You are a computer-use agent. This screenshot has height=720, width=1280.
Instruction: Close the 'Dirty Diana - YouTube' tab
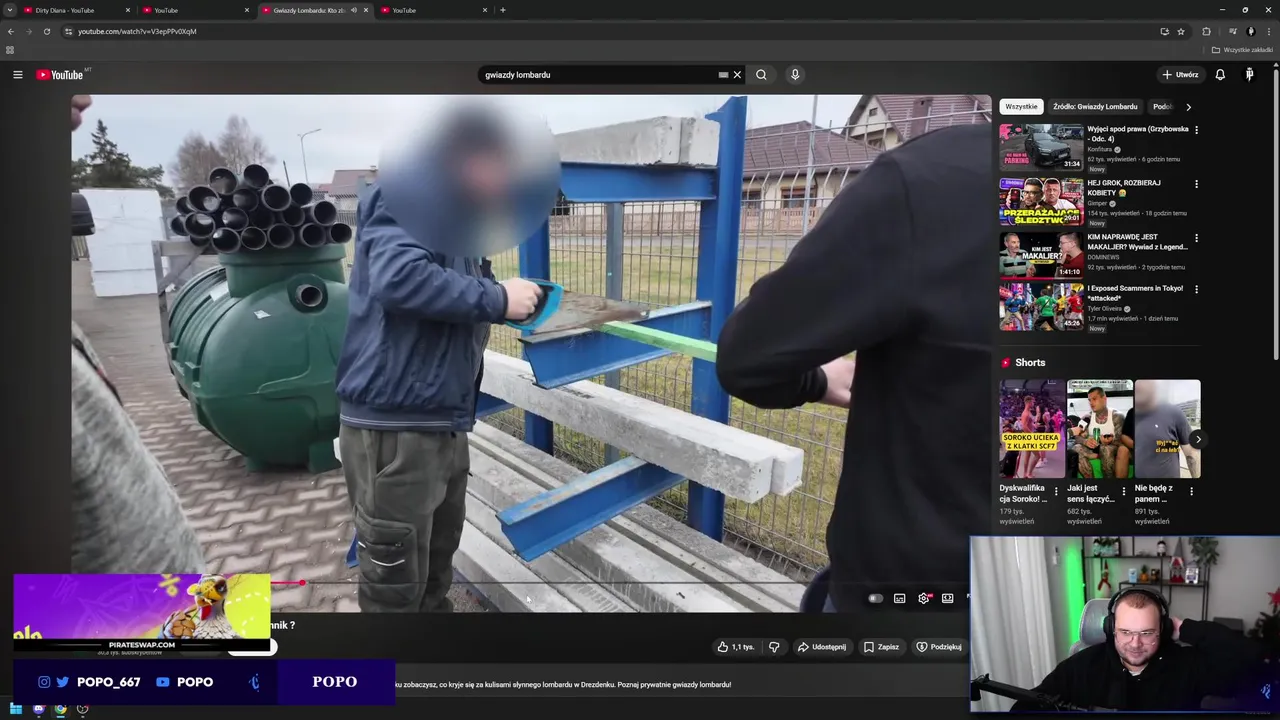pos(128,10)
